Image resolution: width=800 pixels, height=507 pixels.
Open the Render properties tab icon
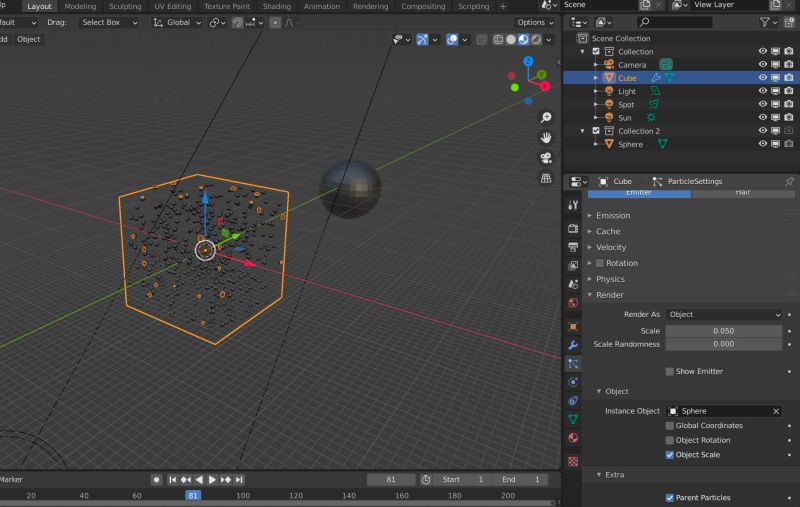coord(573,228)
